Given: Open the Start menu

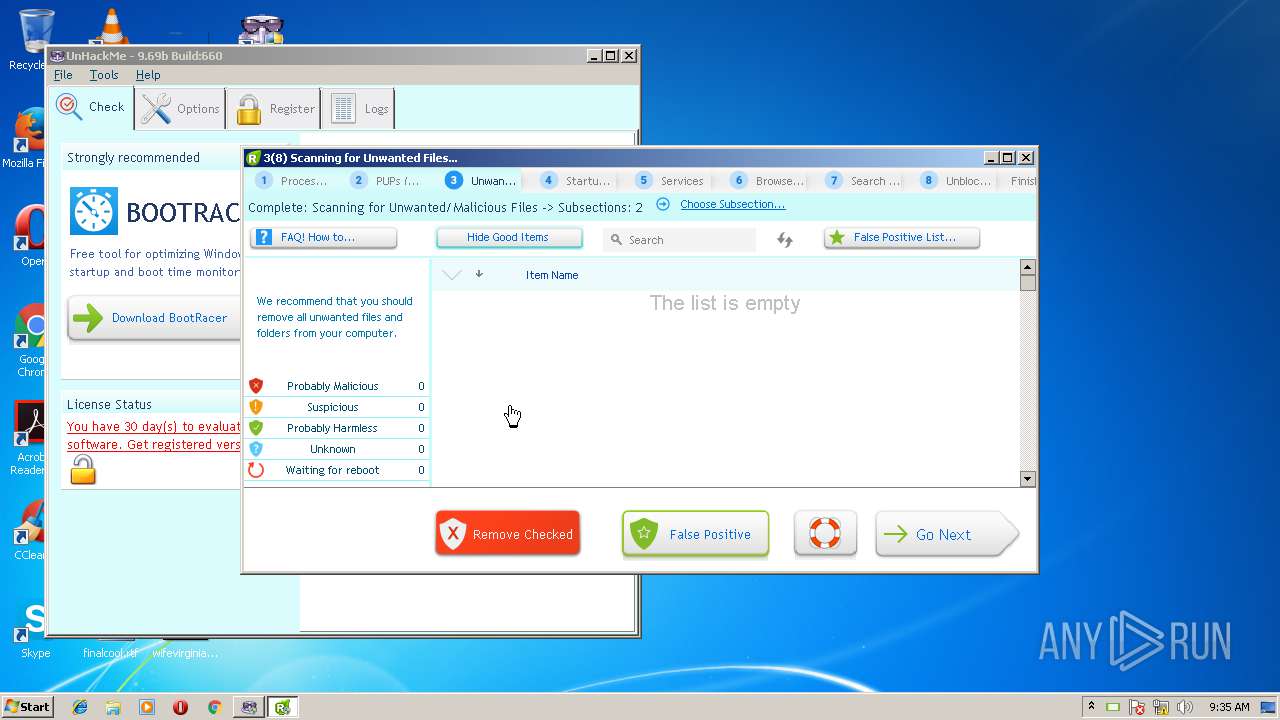Looking at the screenshot, I should 27,706.
